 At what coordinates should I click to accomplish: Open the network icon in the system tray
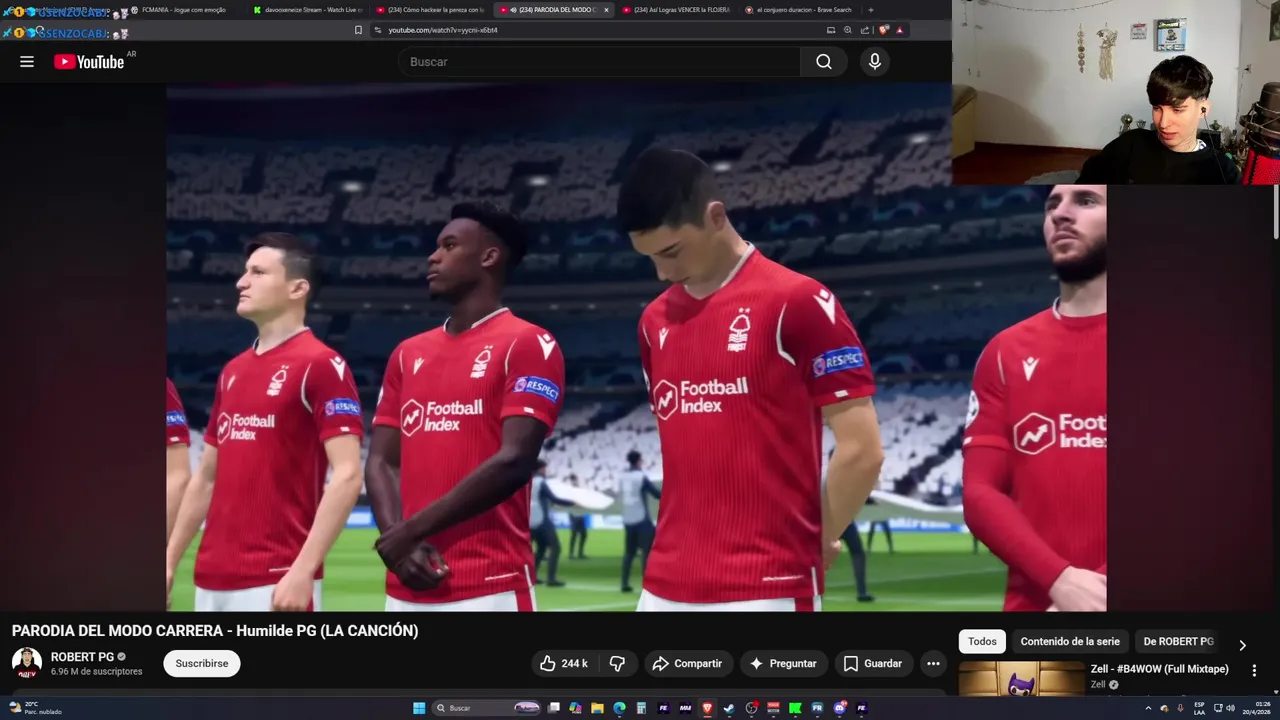click(1218, 708)
